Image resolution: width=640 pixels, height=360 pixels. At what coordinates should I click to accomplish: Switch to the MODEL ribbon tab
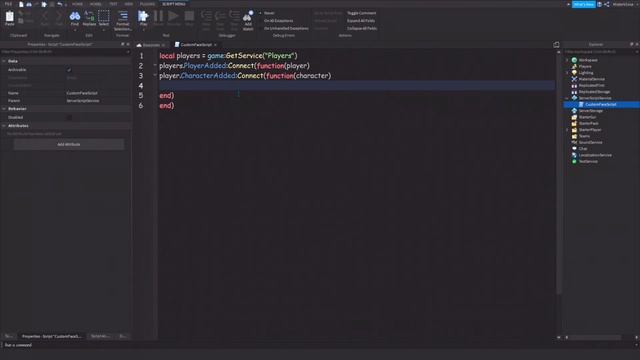coord(96,4)
